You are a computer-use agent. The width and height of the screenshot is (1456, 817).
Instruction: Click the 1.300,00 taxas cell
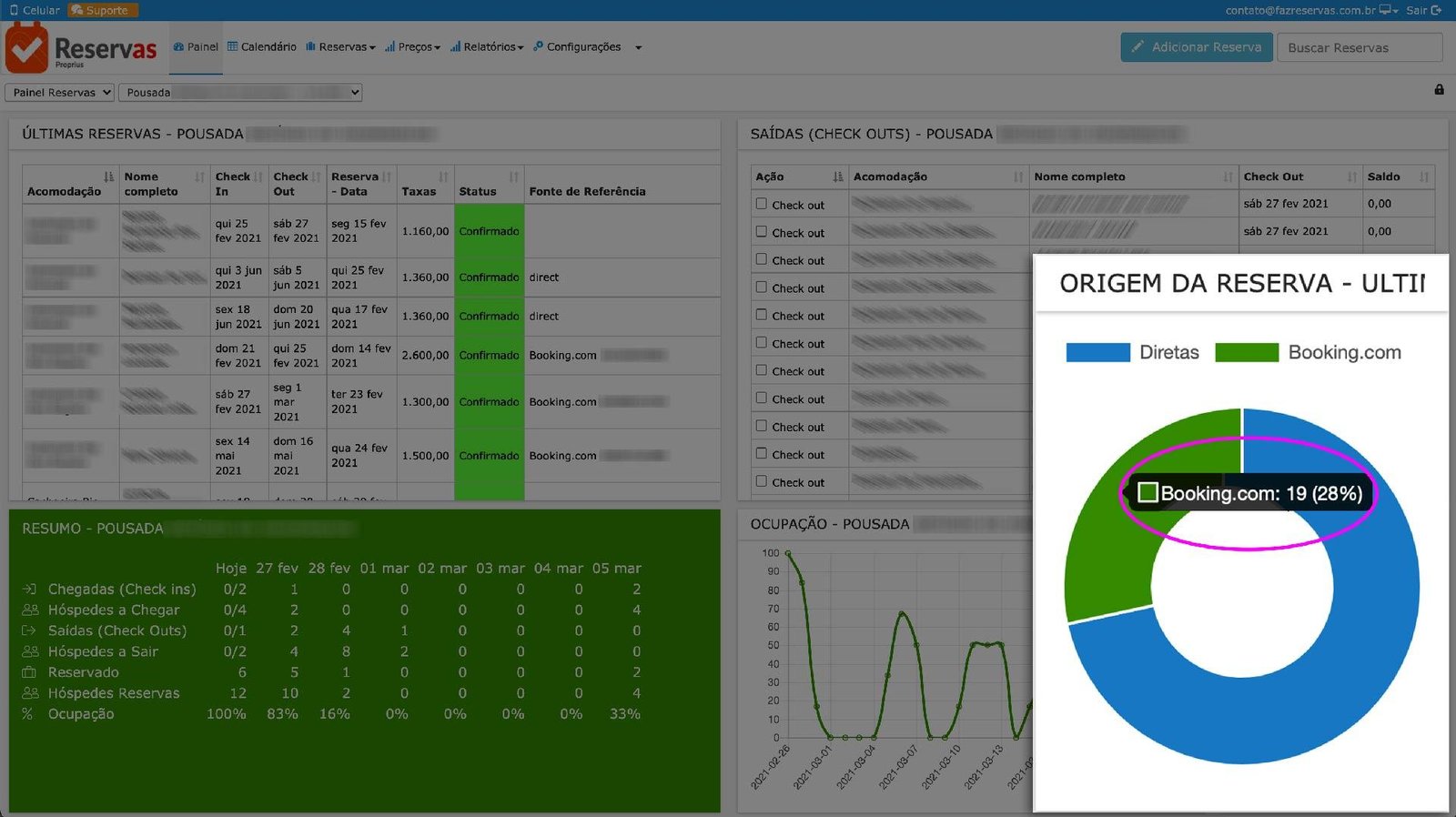[425, 402]
